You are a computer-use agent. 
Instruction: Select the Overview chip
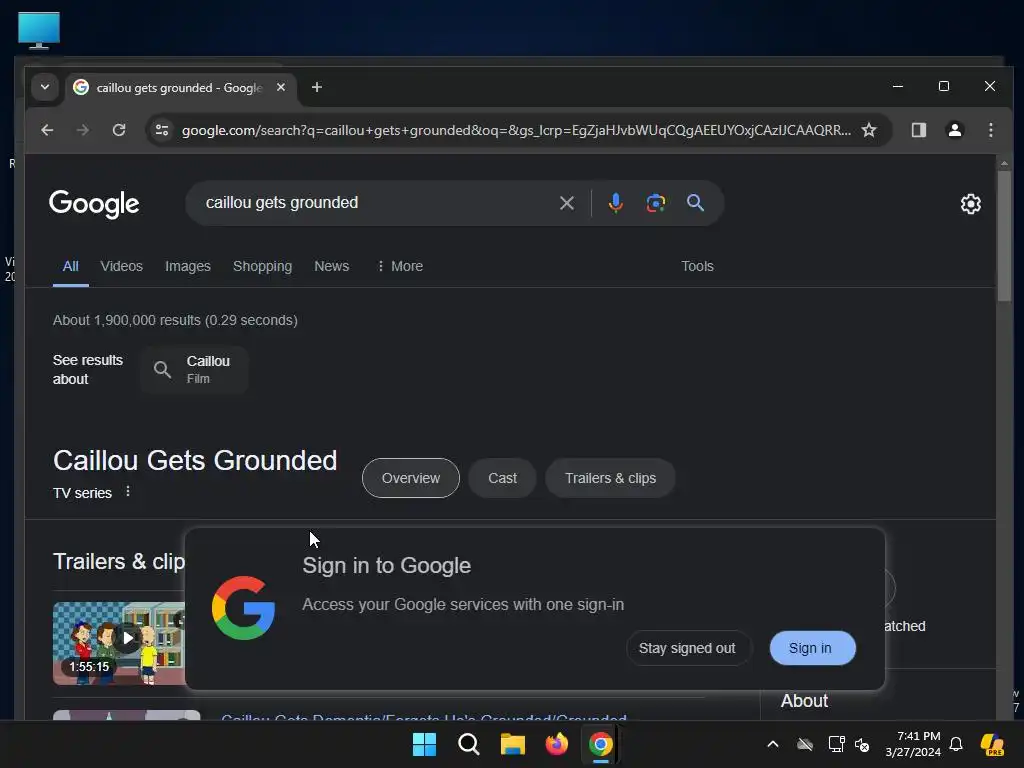pos(411,478)
